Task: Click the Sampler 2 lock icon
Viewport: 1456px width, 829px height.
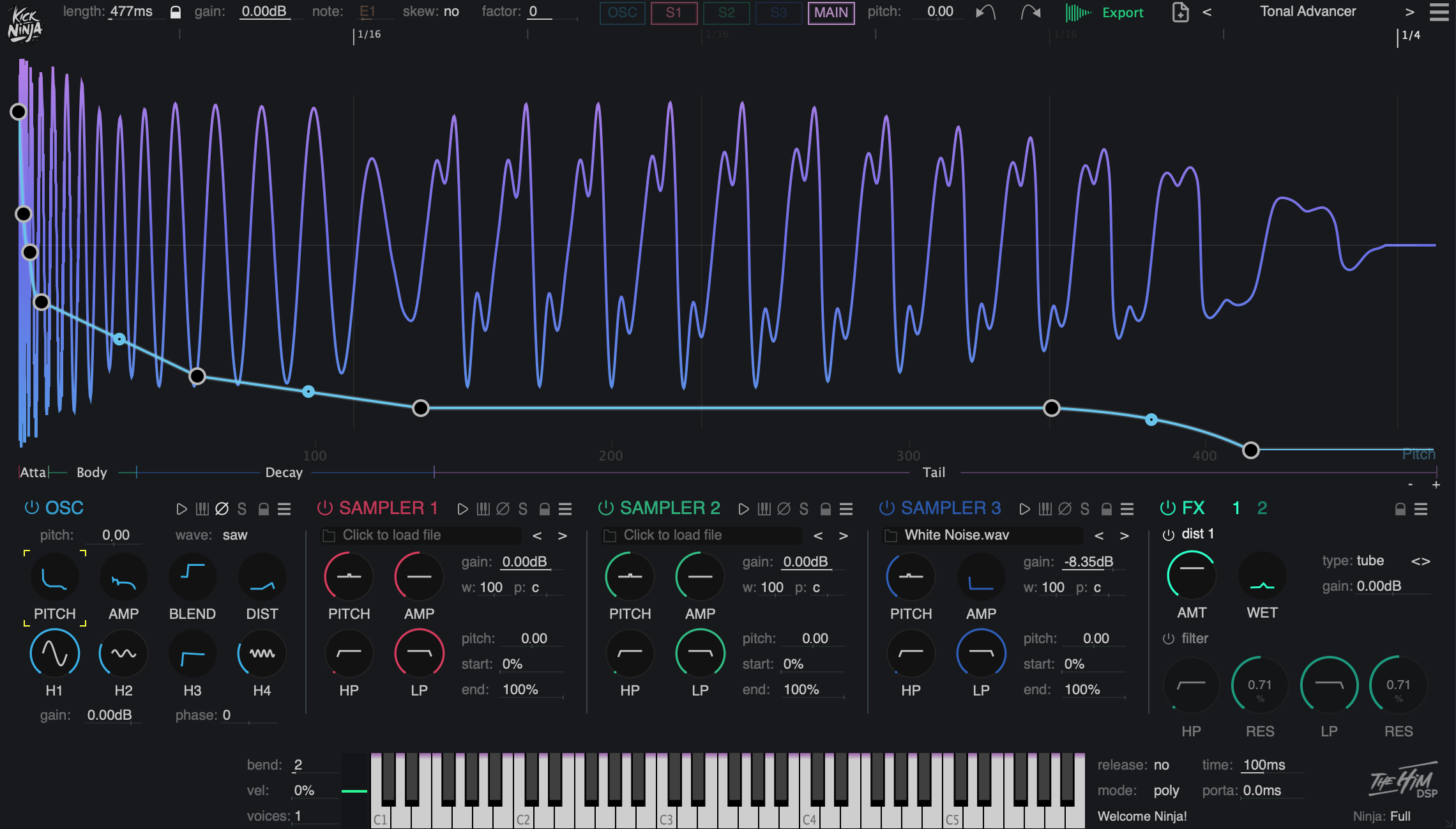Action: click(x=825, y=509)
